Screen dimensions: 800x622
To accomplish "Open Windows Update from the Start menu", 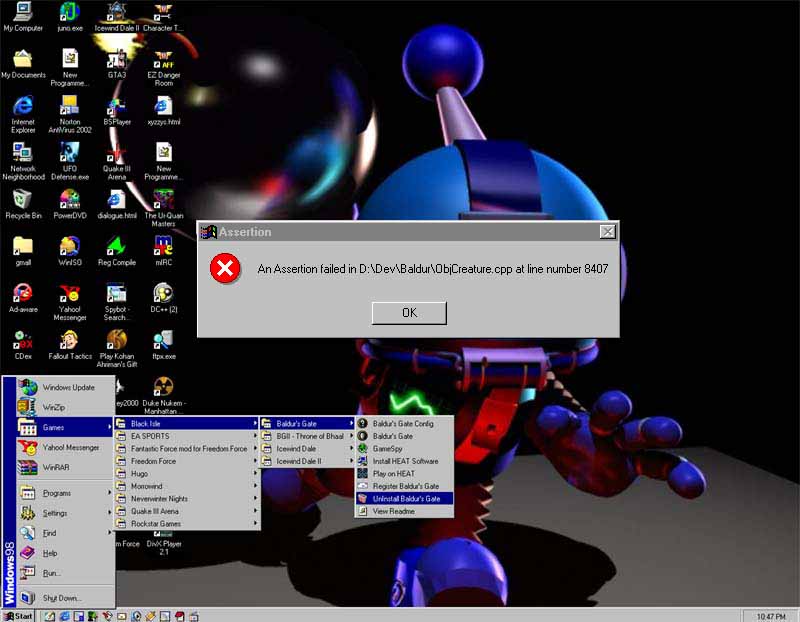I will [x=65, y=388].
